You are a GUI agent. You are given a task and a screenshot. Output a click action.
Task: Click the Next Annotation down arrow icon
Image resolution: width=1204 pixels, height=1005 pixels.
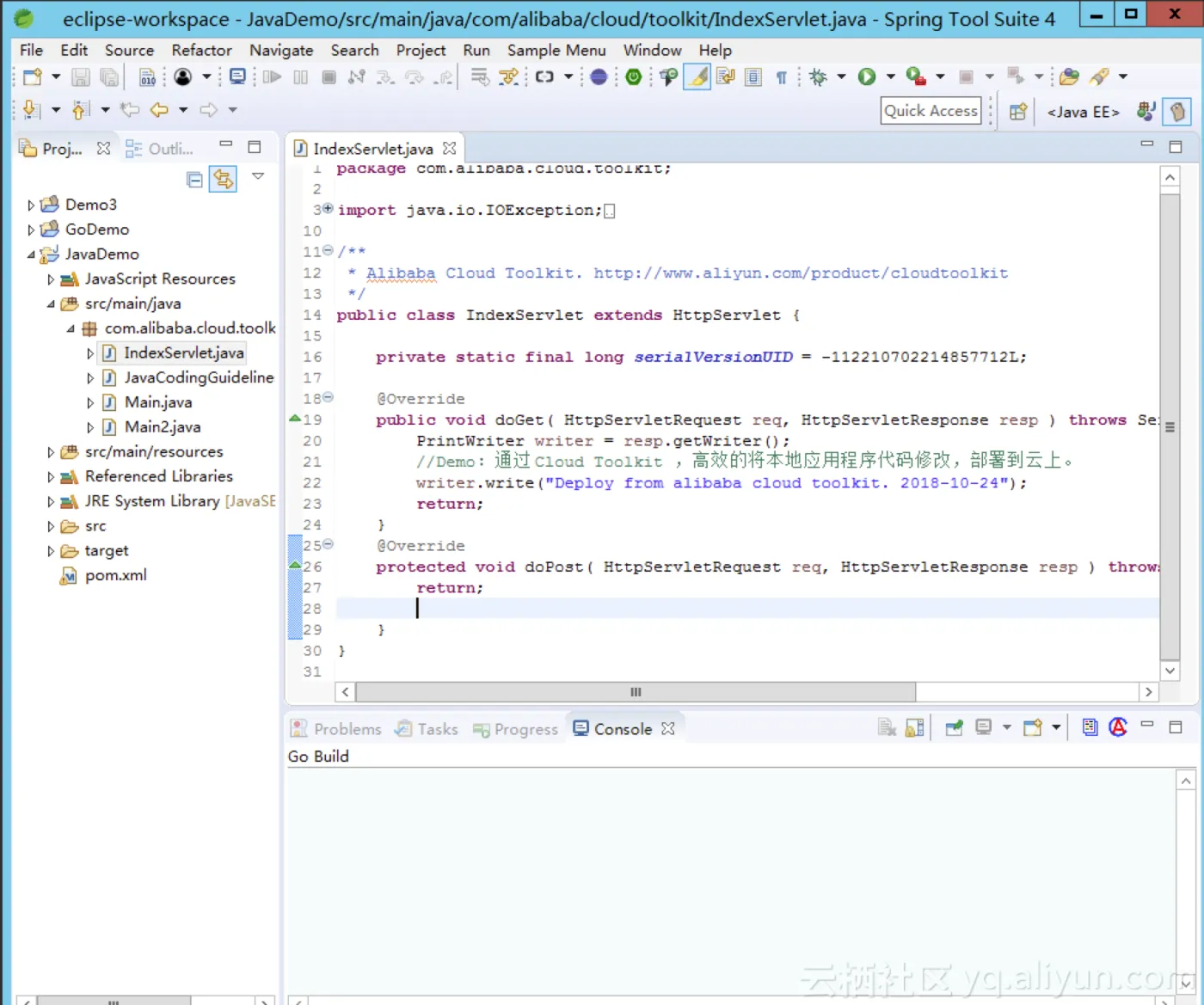(x=31, y=110)
